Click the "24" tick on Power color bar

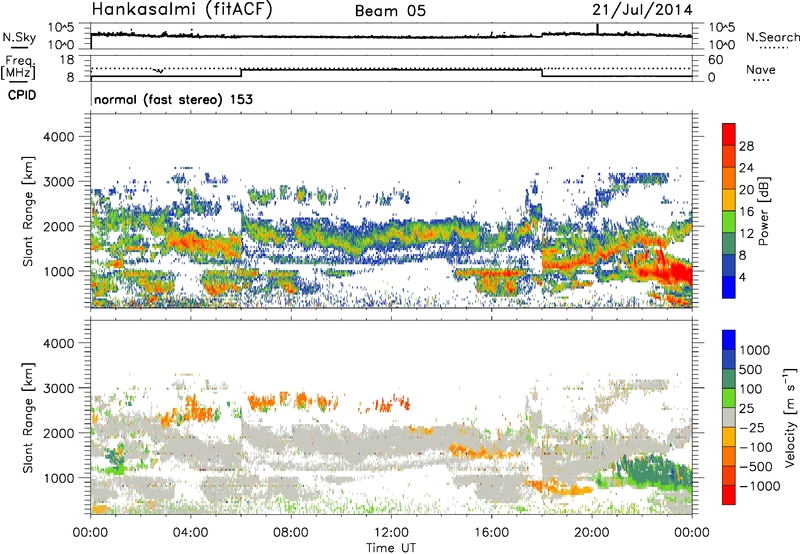click(746, 168)
